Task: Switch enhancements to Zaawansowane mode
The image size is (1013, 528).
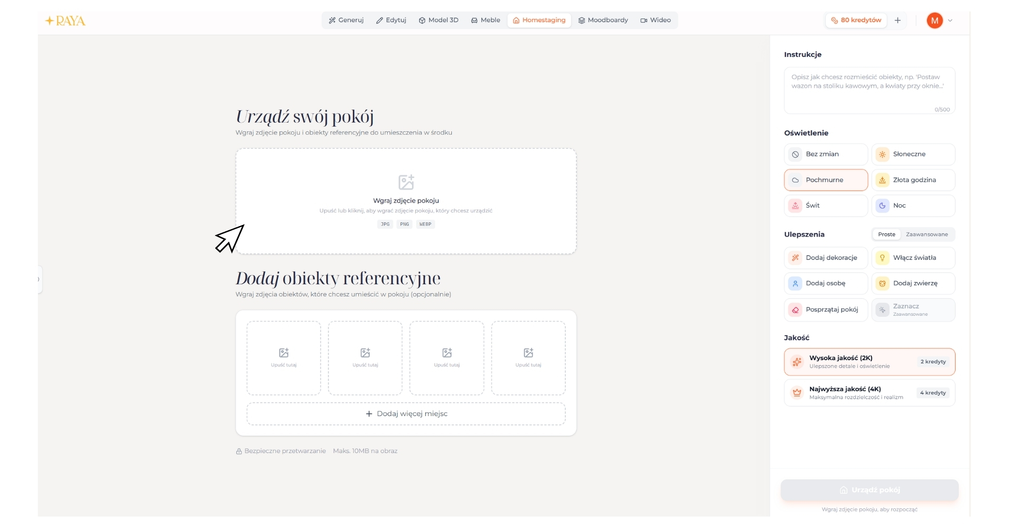Action: pos(926,235)
